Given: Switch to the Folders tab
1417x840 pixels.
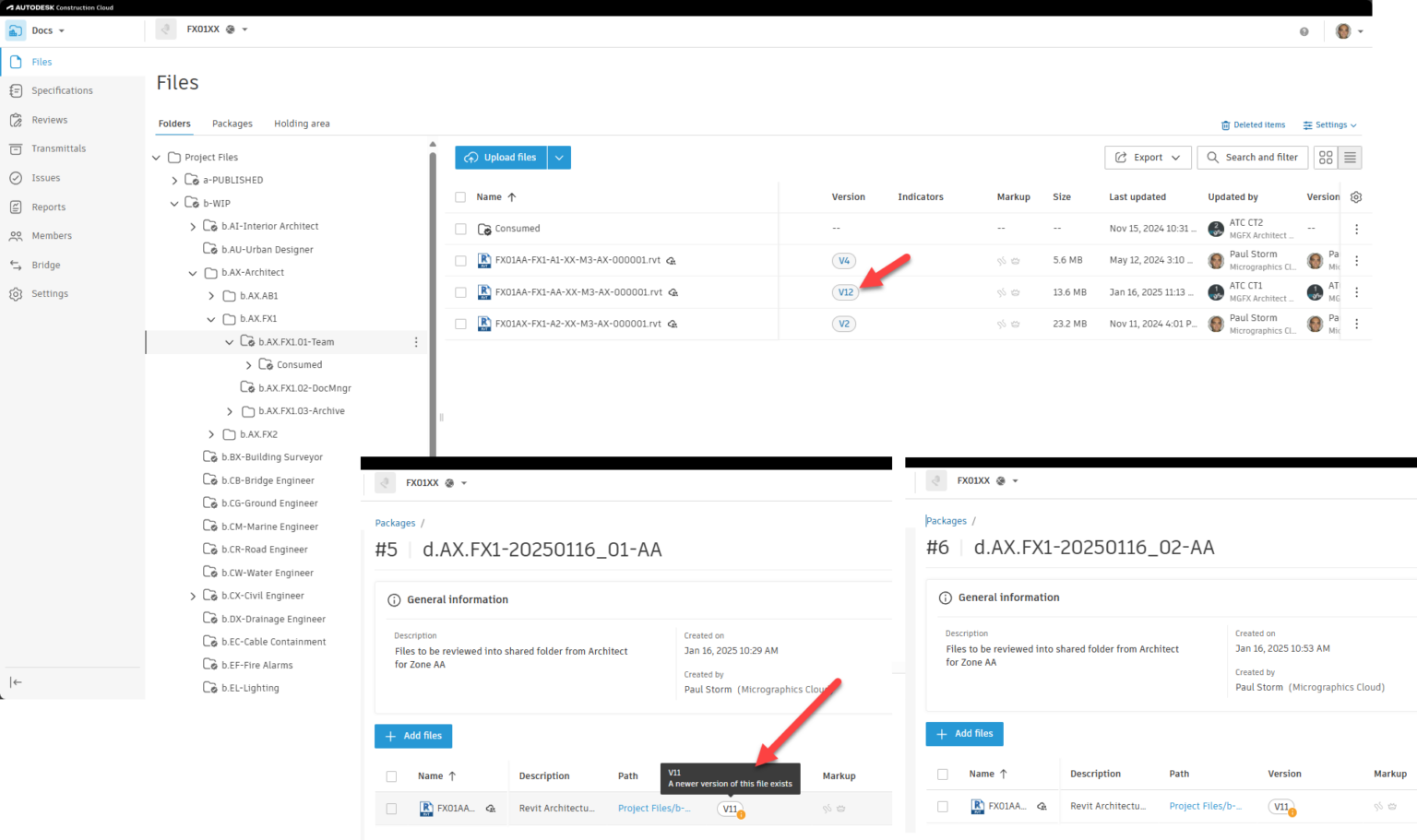Looking at the screenshot, I should (174, 124).
